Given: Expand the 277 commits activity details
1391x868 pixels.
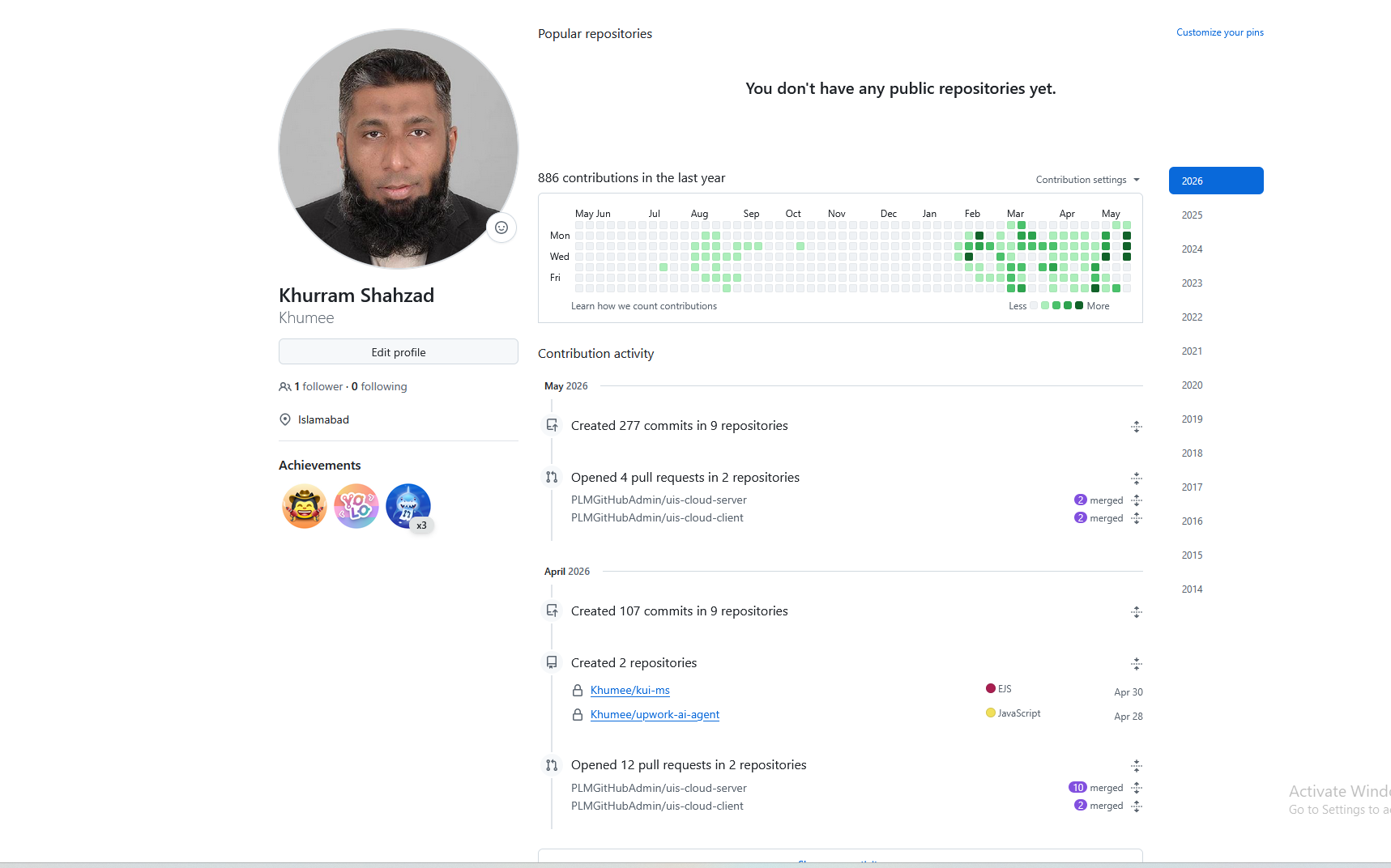Looking at the screenshot, I should pyautogui.click(x=1137, y=427).
